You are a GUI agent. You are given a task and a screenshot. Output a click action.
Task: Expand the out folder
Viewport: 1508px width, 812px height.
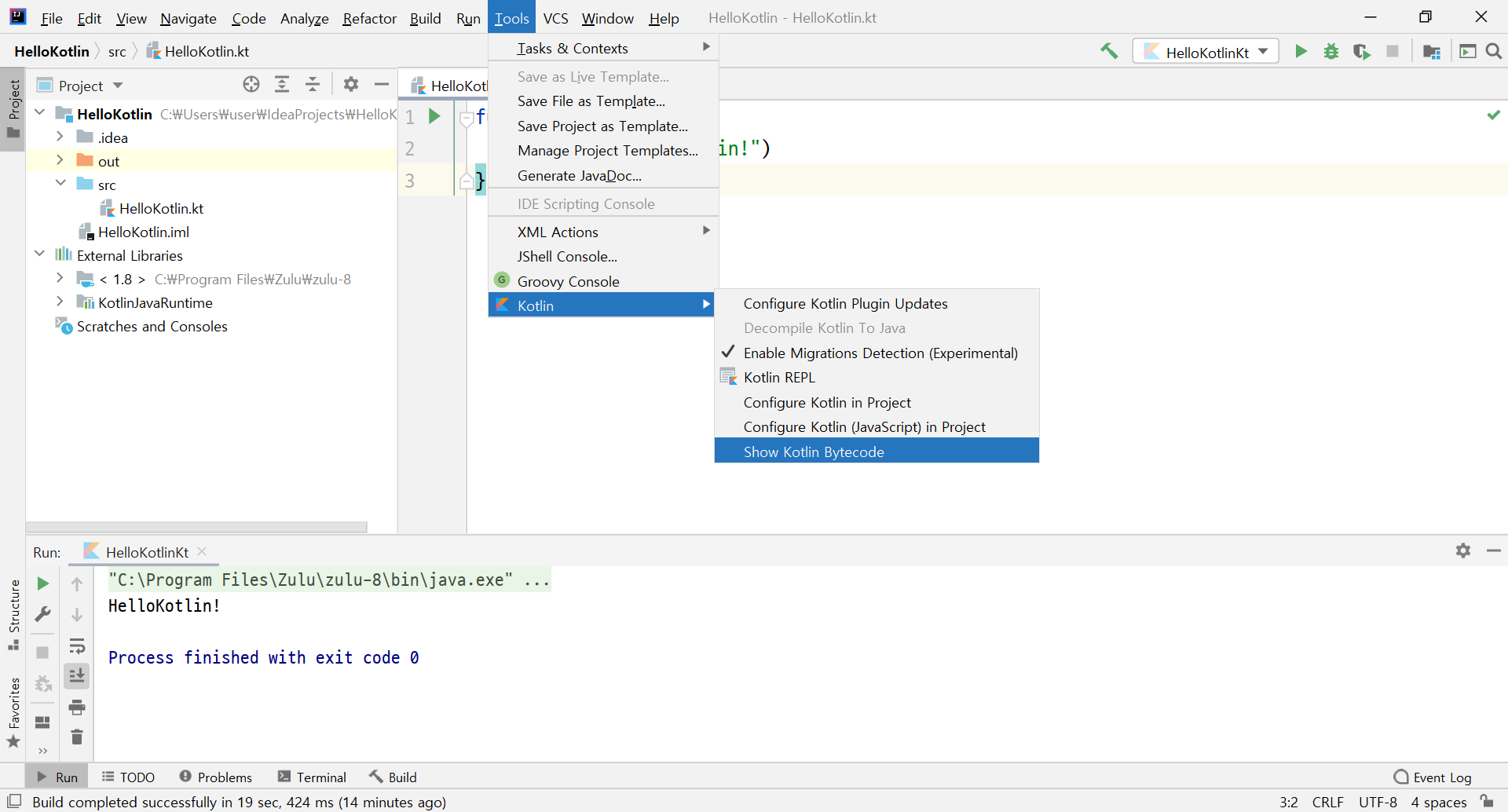click(60, 160)
